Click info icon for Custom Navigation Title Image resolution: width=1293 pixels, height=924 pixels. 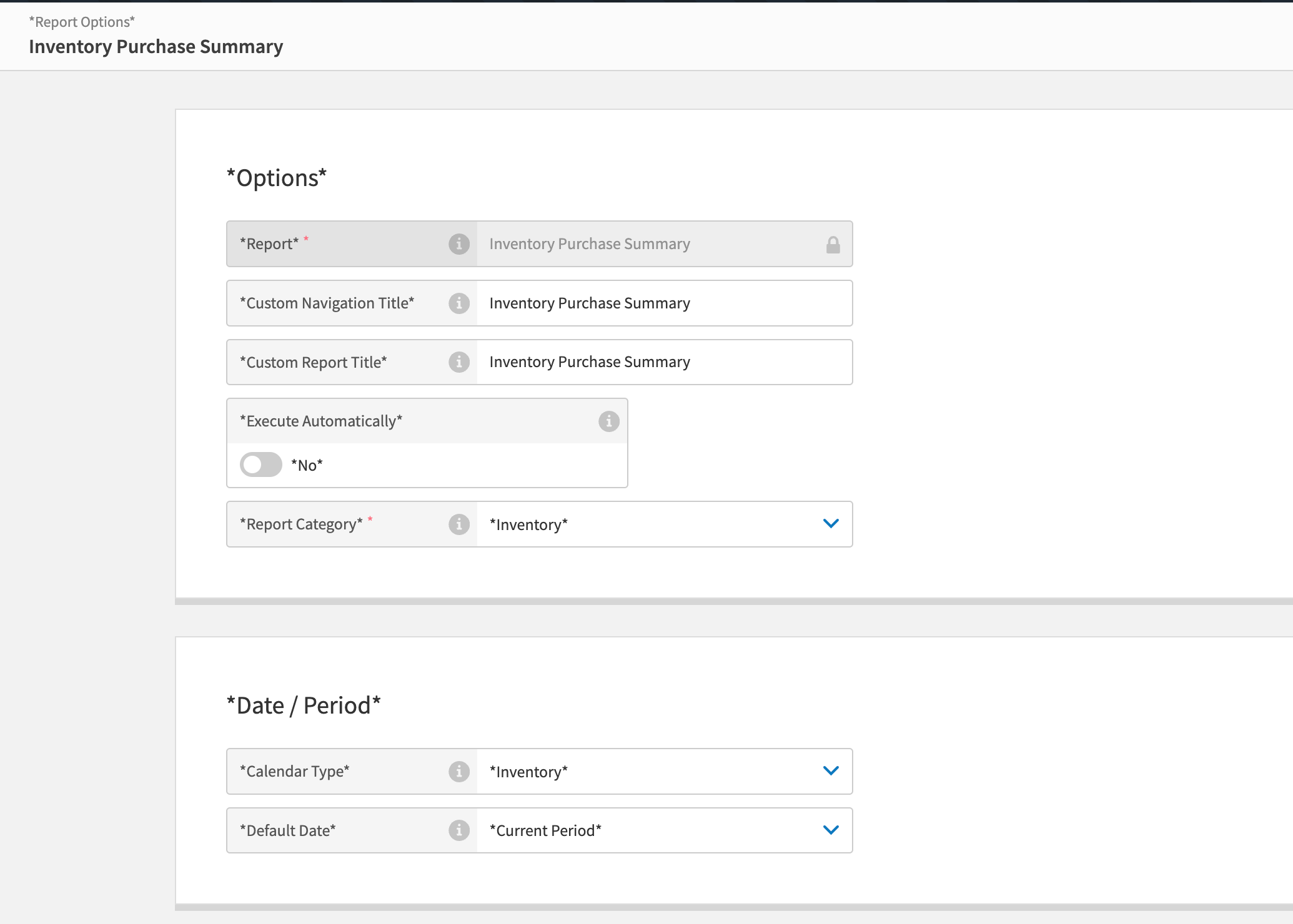coord(459,303)
